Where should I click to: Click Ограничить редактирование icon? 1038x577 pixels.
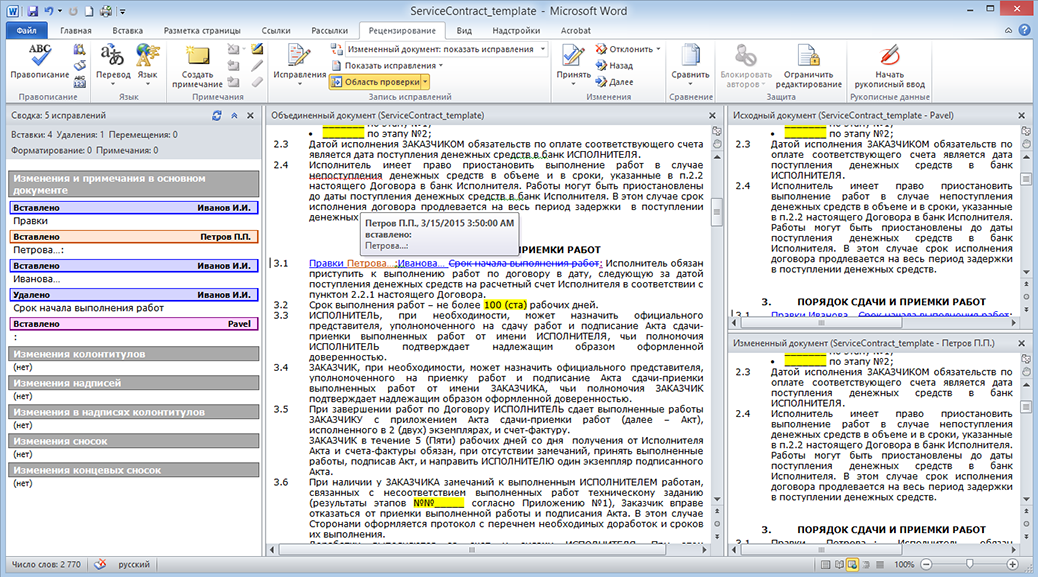tap(807, 60)
